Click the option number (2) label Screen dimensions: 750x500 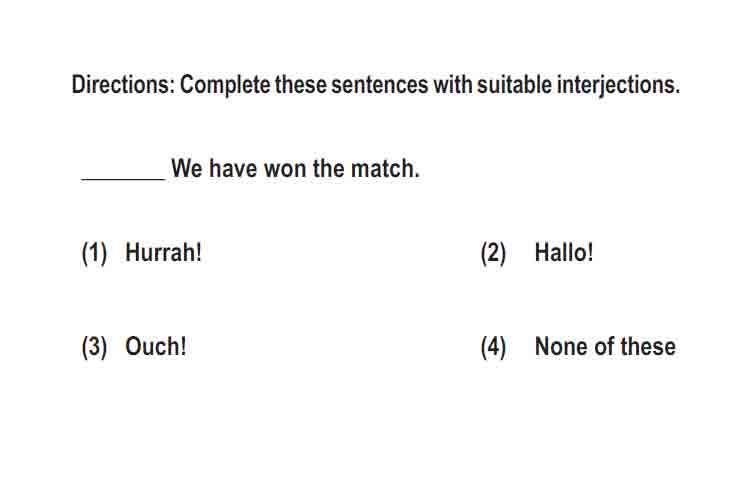point(493,253)
